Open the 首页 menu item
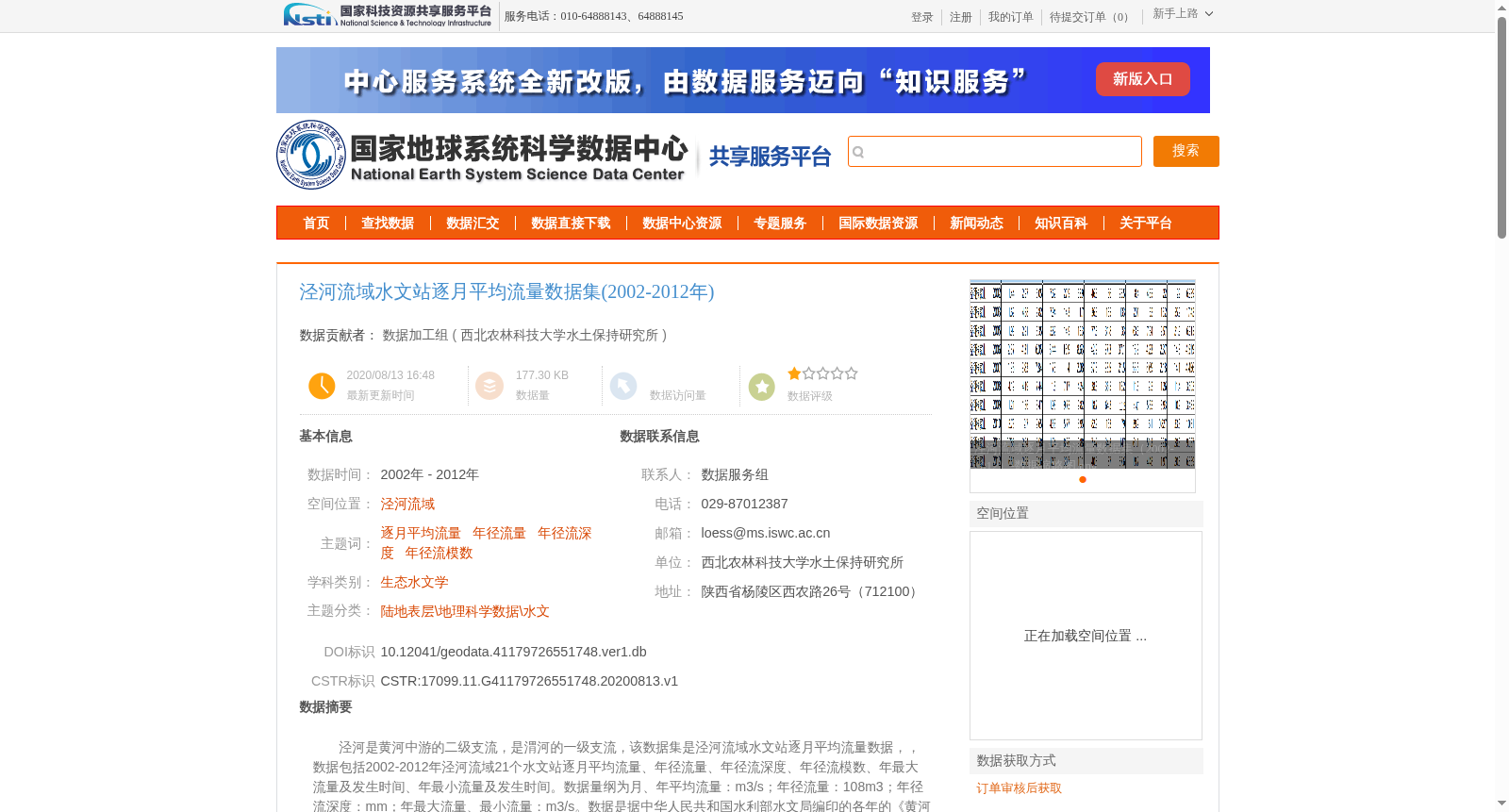This screenshot has height=812, width=1509. [316, 224]
